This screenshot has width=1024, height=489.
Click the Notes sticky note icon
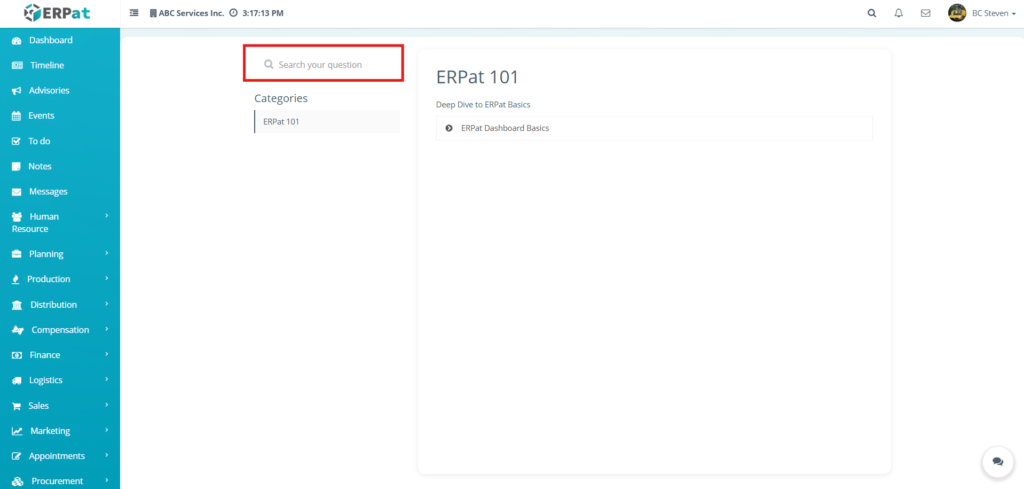pos(17,166)
